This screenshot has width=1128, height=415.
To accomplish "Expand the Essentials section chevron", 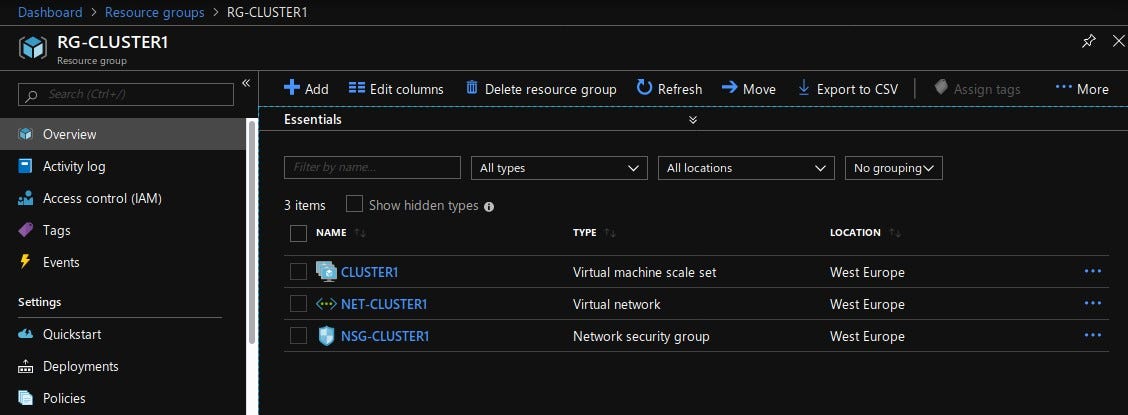I will click(693, 120).
